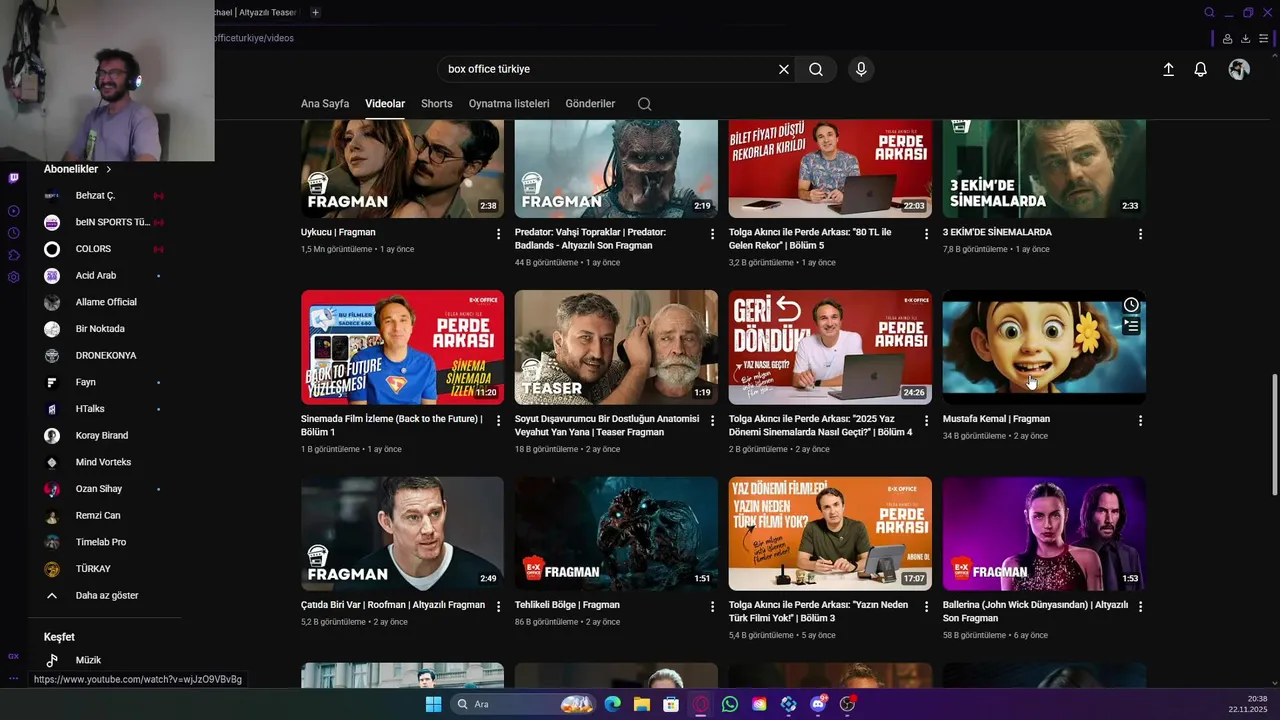Clear the YouTube search box text
The image size is (1280, 720).
[784, 69]
